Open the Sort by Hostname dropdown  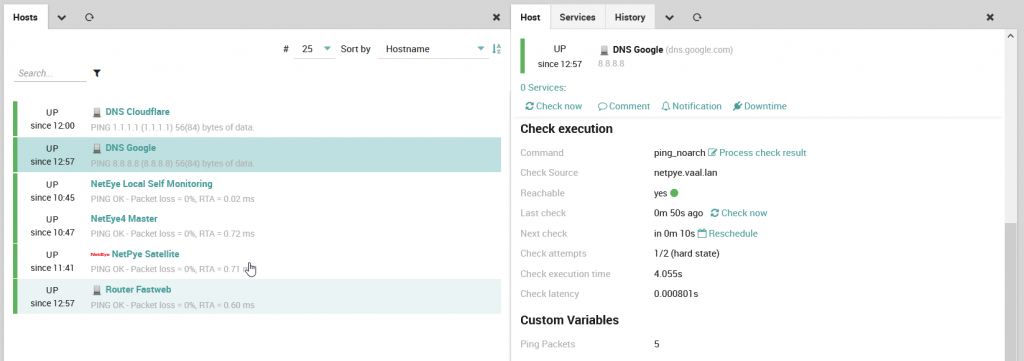point(434,49)
